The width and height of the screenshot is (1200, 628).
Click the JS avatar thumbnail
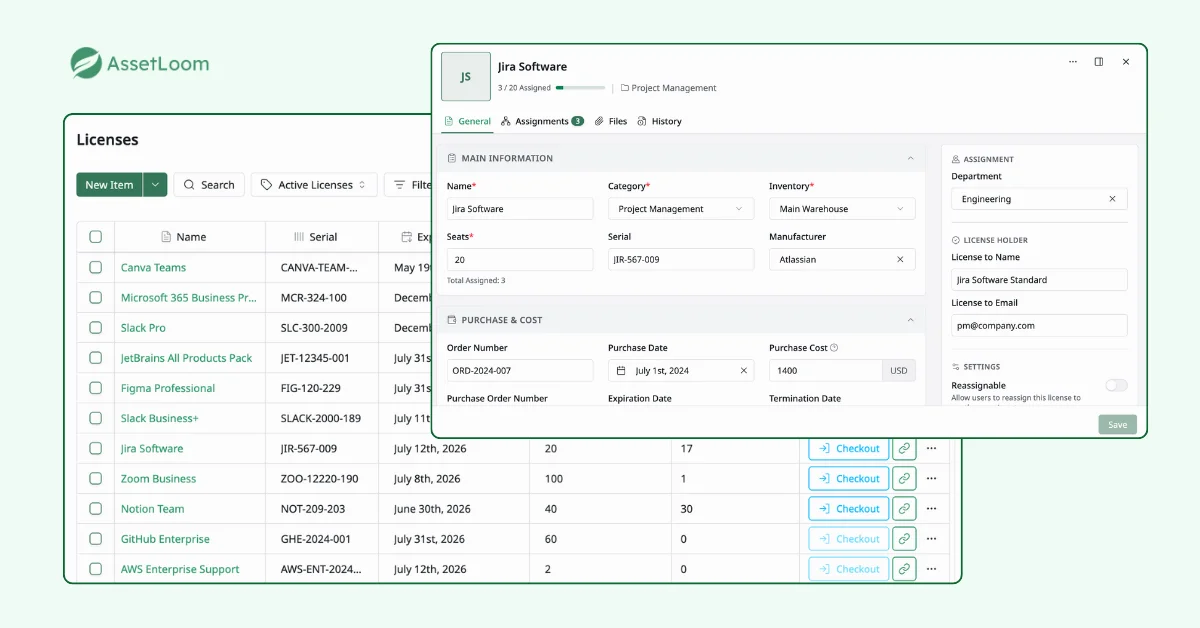coord(466,77)
